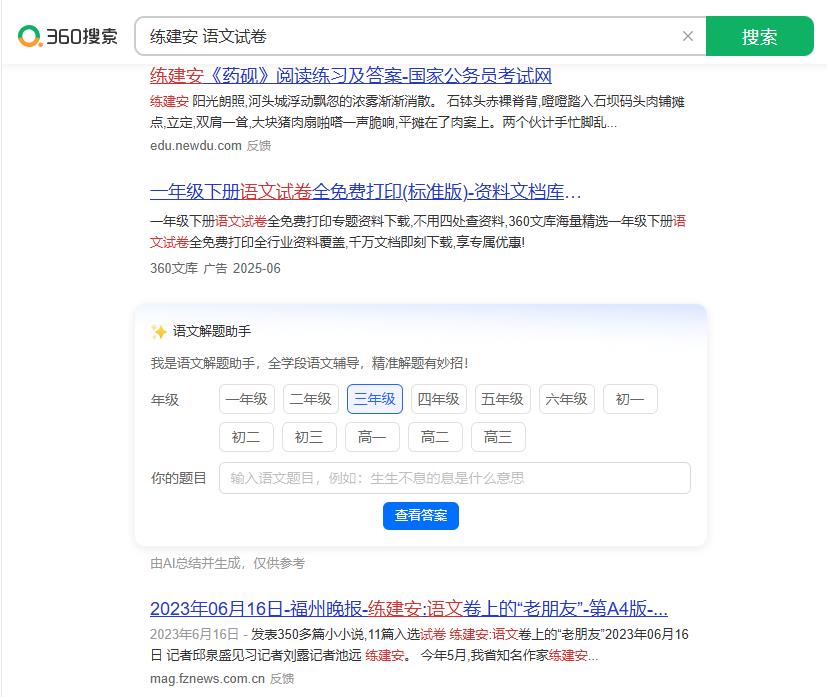The width and height of the screenshot is (827, 697).
Task: Select the highlighted 三年级 grade option
Action: [375, 399]
